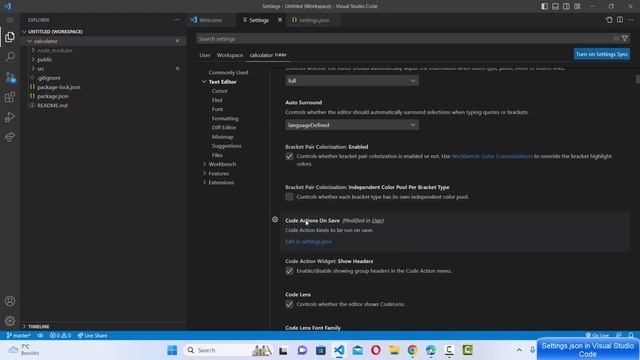640x360 pixels.
Task: Open notifications bell in status bar
Action: pos(631,336)
